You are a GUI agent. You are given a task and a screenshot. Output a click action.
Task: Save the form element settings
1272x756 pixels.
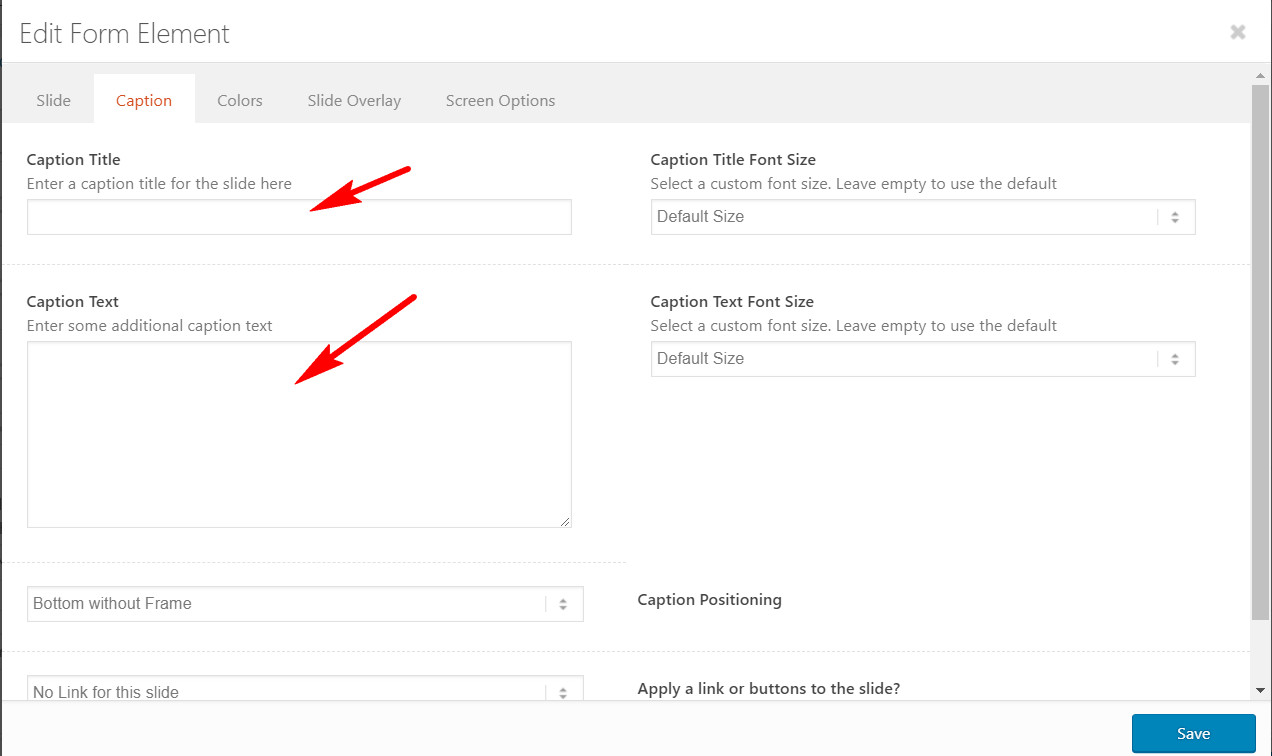point(1193,733)
